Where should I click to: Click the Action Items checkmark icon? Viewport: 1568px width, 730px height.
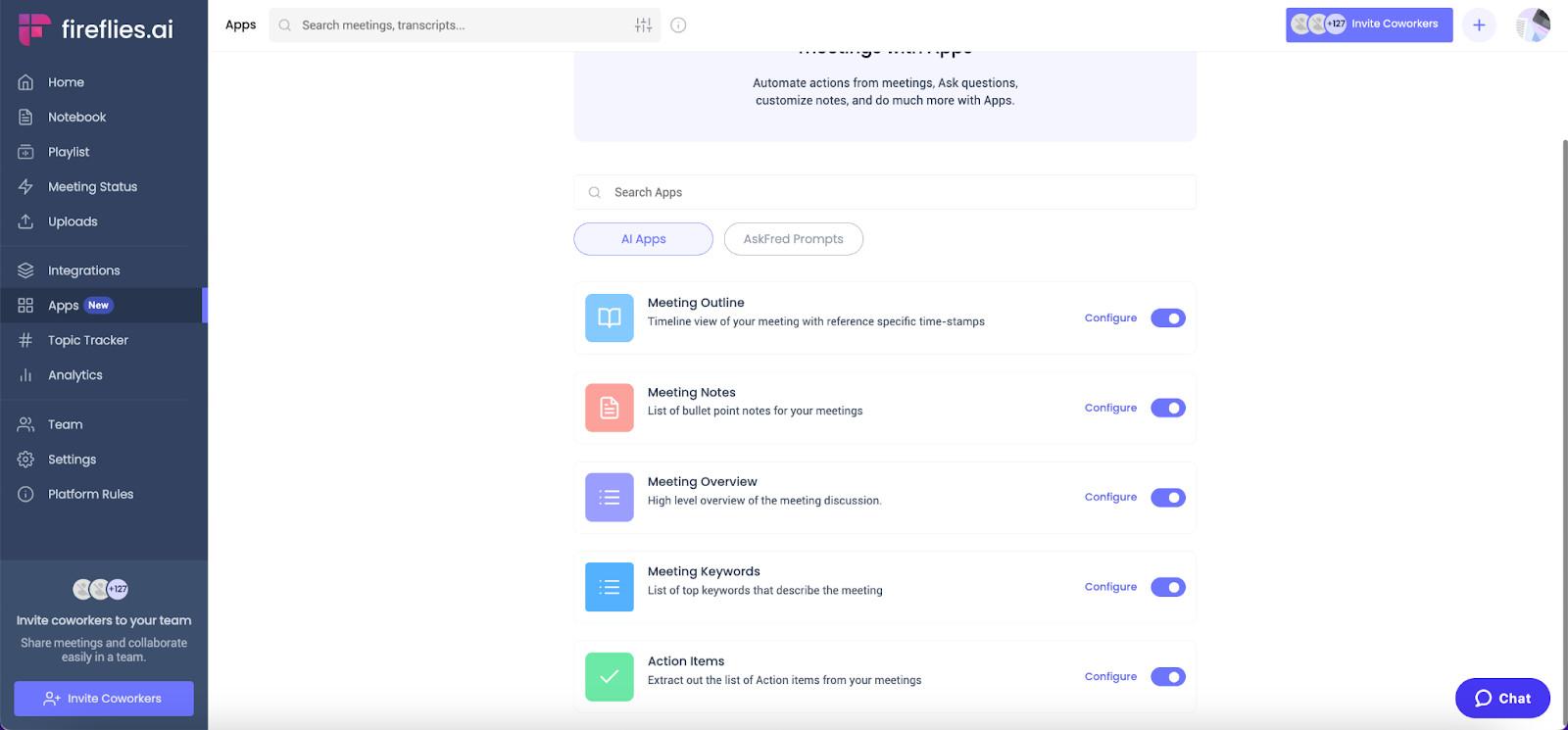610,677
